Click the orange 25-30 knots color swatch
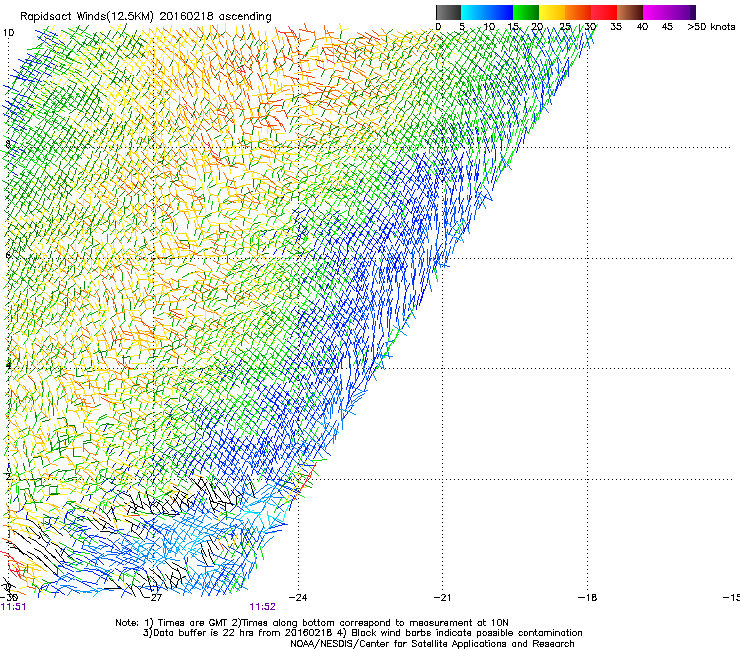740x650 pixels. (x=578, y=12)
